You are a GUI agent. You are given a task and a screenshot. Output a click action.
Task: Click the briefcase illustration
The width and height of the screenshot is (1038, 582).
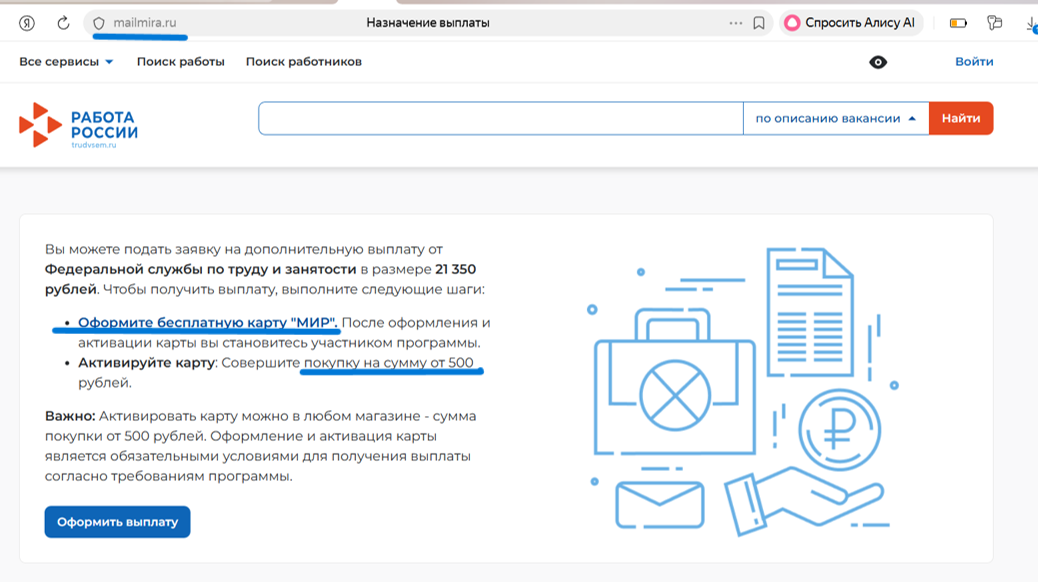click(x=675, y=383)
